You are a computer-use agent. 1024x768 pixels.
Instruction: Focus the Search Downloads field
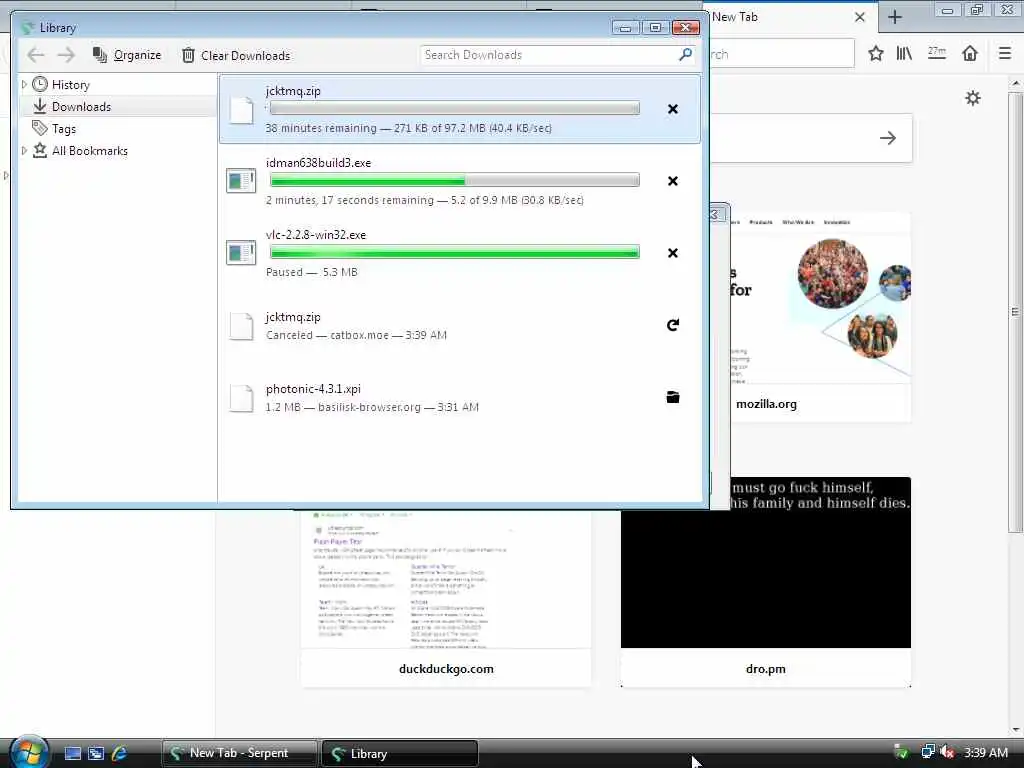(556, 55)
